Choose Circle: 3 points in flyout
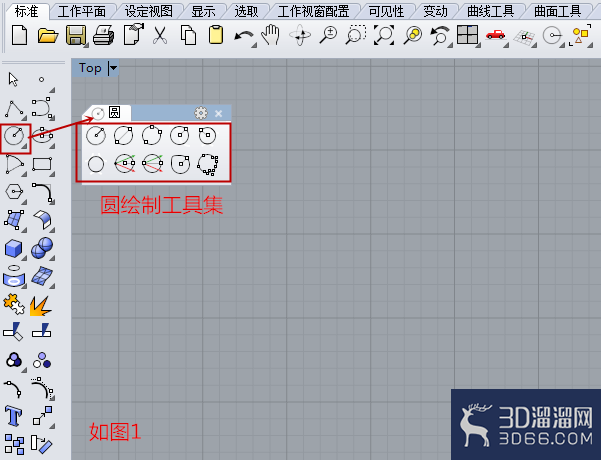Image resolution: width=601 pixels, height=460 pixels. pos(152,135)
